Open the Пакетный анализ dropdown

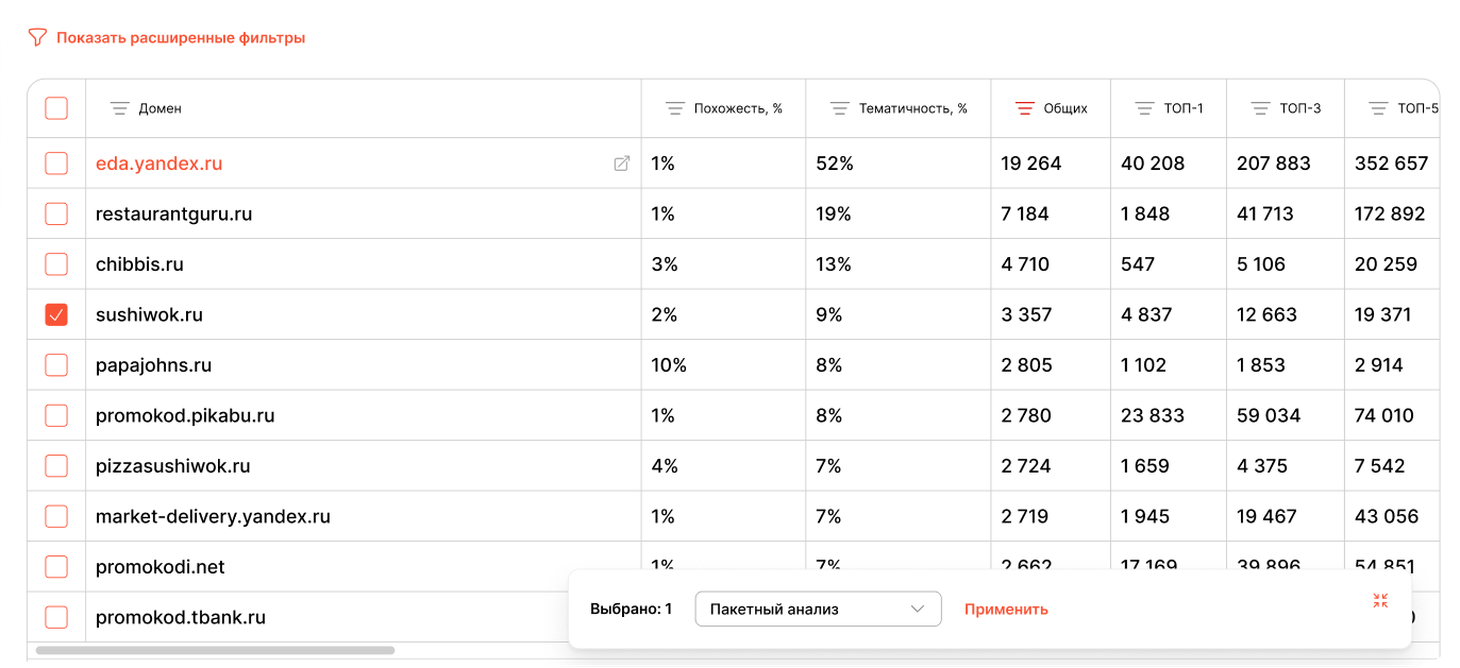point(818,609)
